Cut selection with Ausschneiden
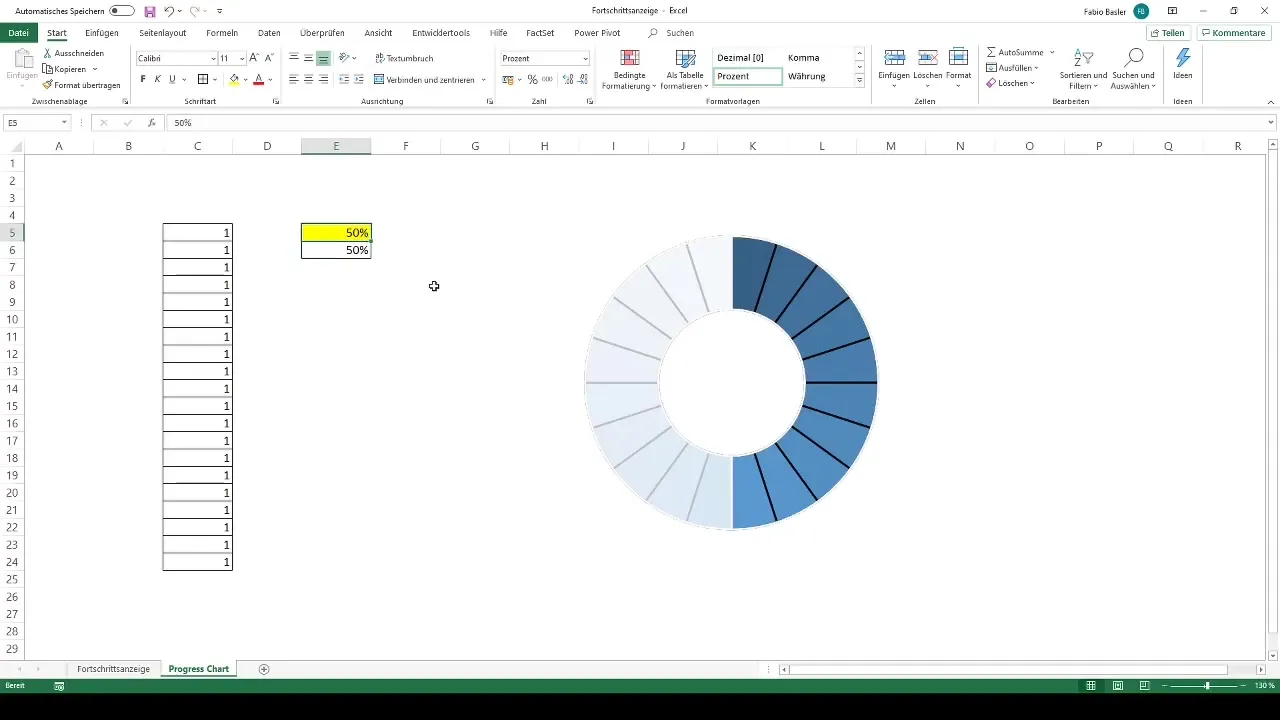This screenshot has width=1280, height=720. [x=73, y=53]
